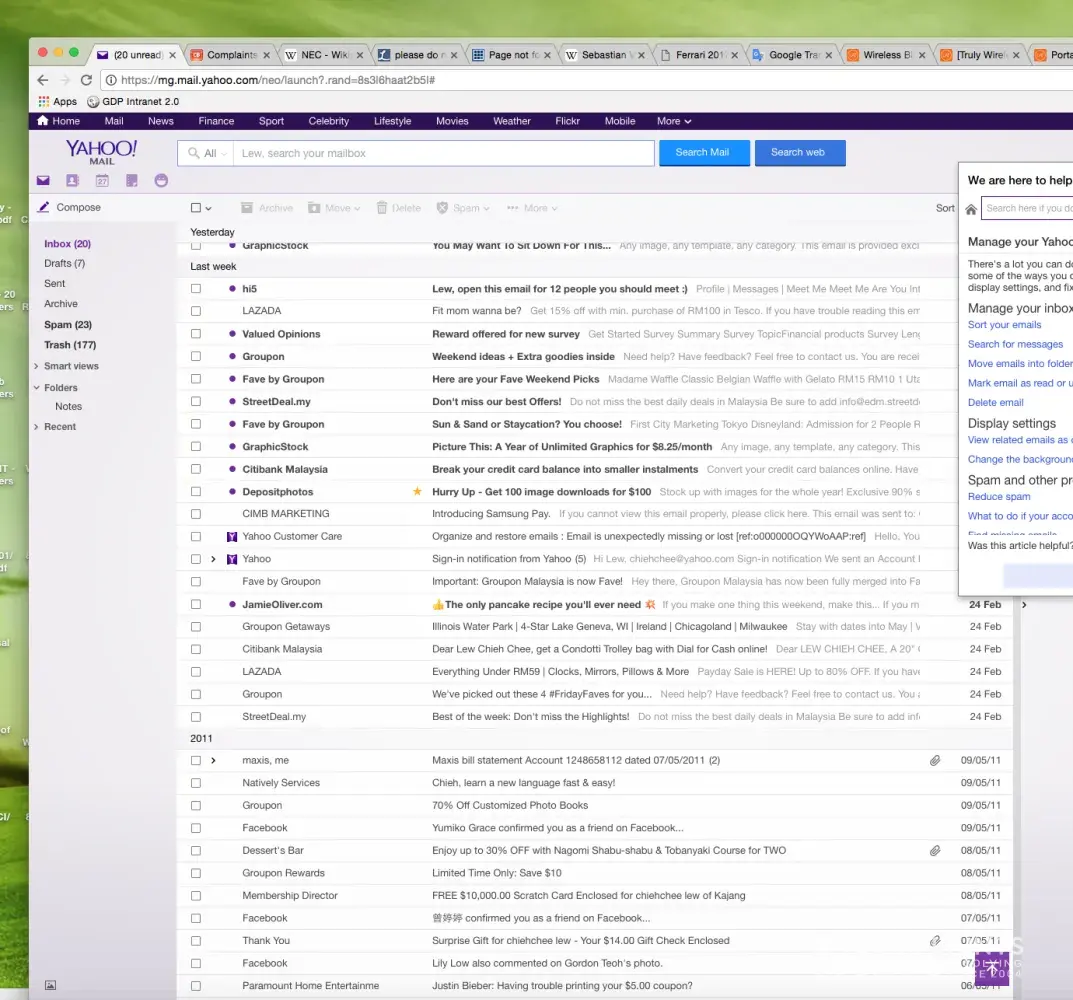Click the Compose pencil icon
The width and height of the screenshot is (1073, 1000).
click(x=43, y=208)
